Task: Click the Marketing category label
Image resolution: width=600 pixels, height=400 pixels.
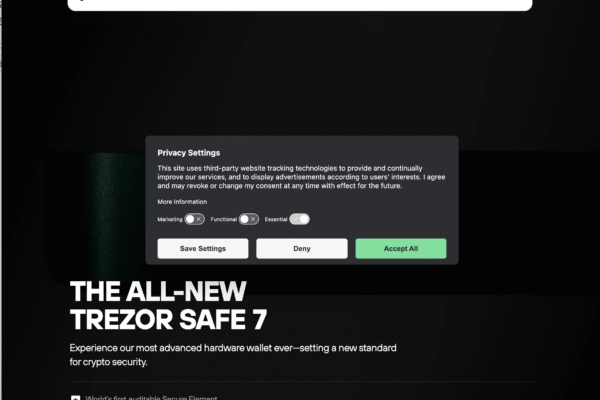Action: [170, 219]
